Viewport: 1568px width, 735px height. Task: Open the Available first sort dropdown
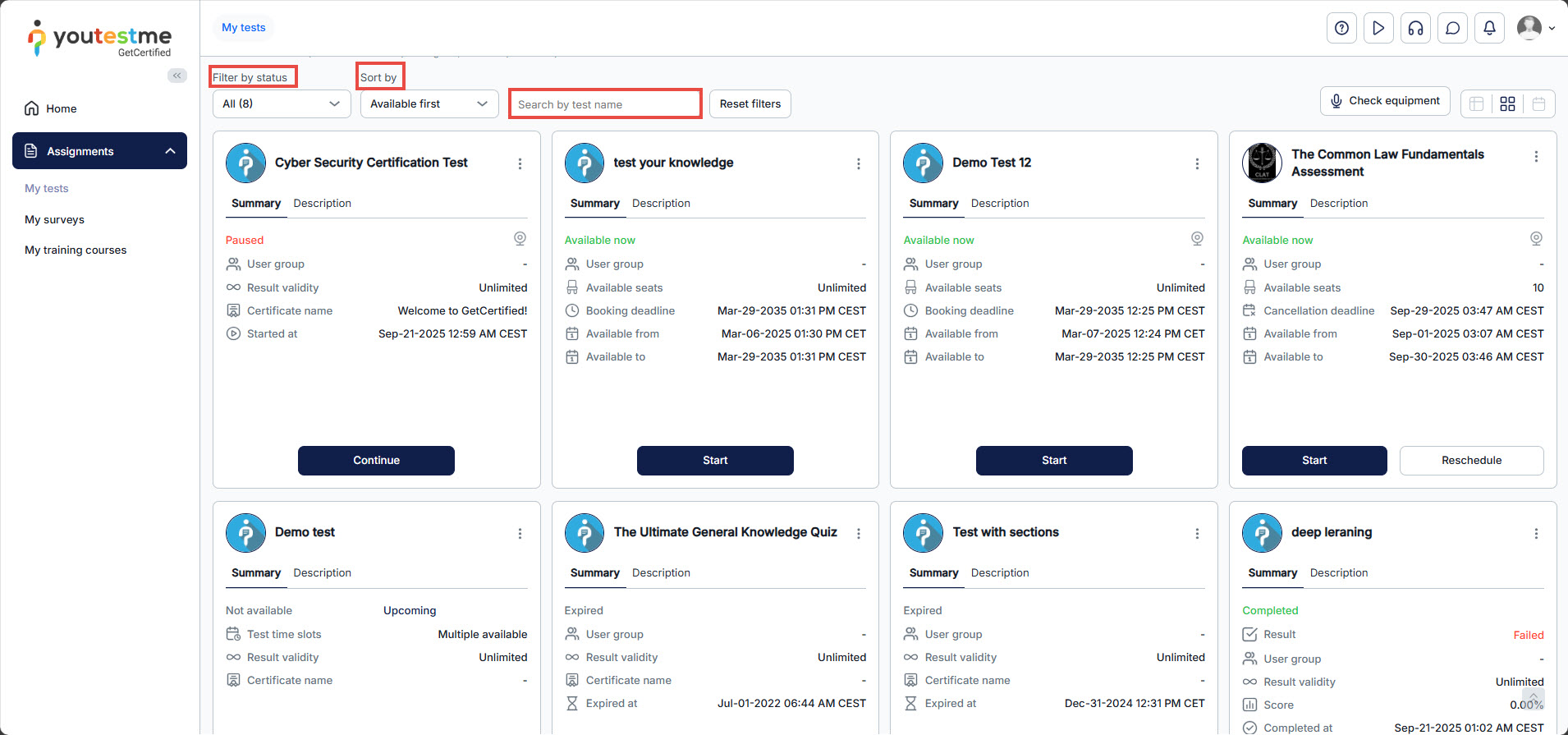tap(429, 103)
